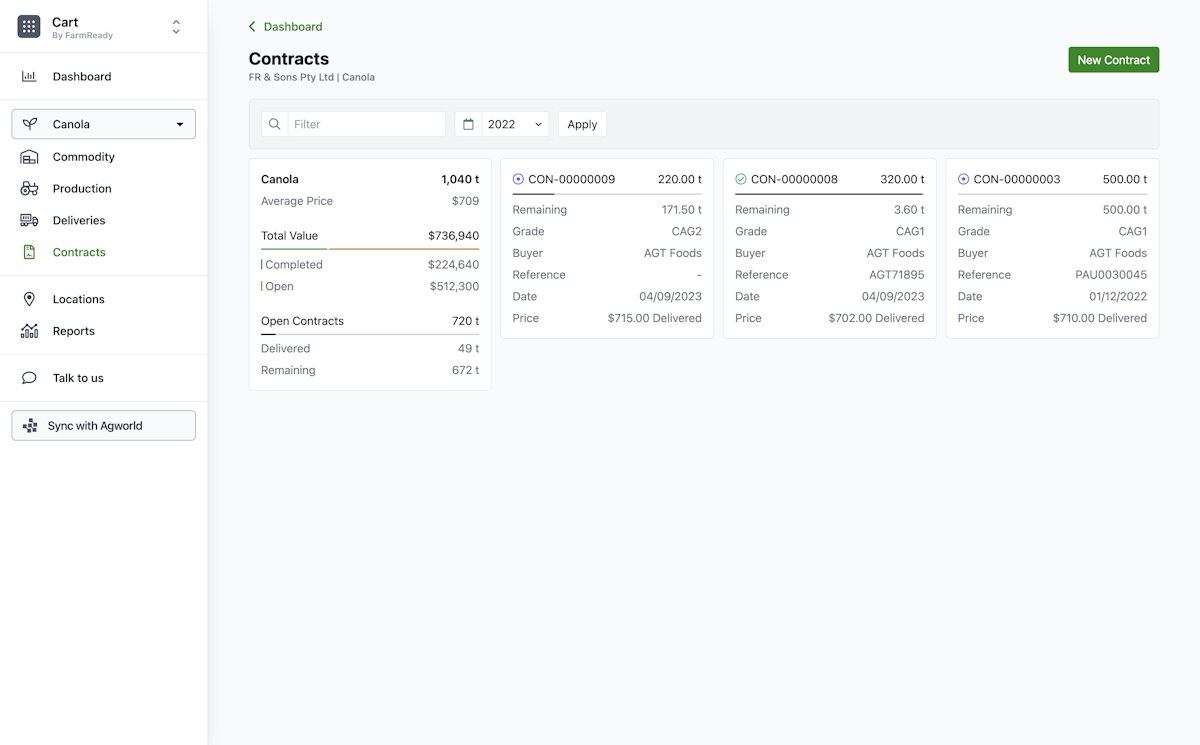
Task: Open the Canola commodity dropdown
Action: [104, 124]
